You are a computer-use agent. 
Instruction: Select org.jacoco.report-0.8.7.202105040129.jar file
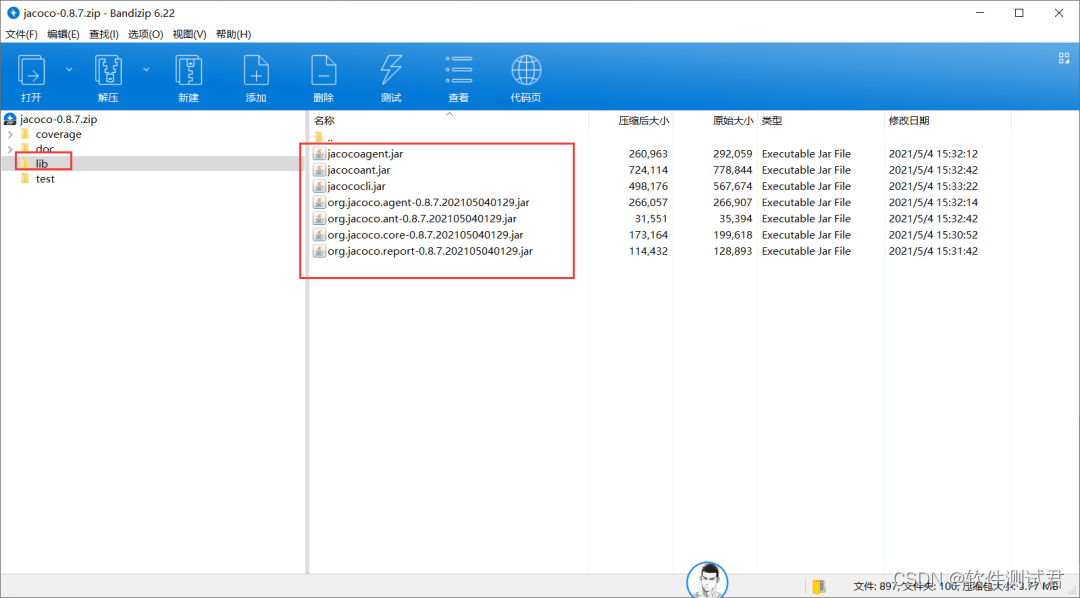tap(430, 251)
